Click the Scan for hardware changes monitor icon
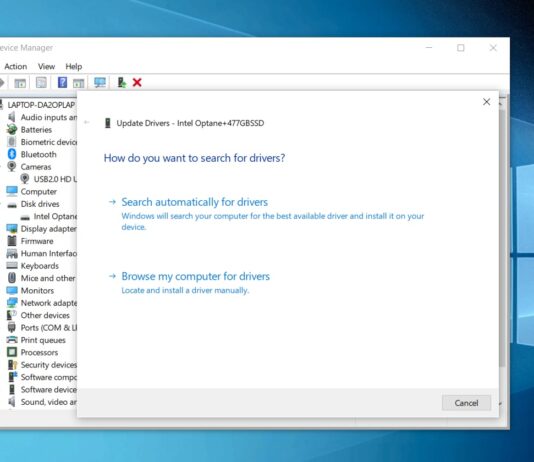Image resolution: width=534 pixels, height=462 pixels. pyautogui.click(x=100, y=82)
